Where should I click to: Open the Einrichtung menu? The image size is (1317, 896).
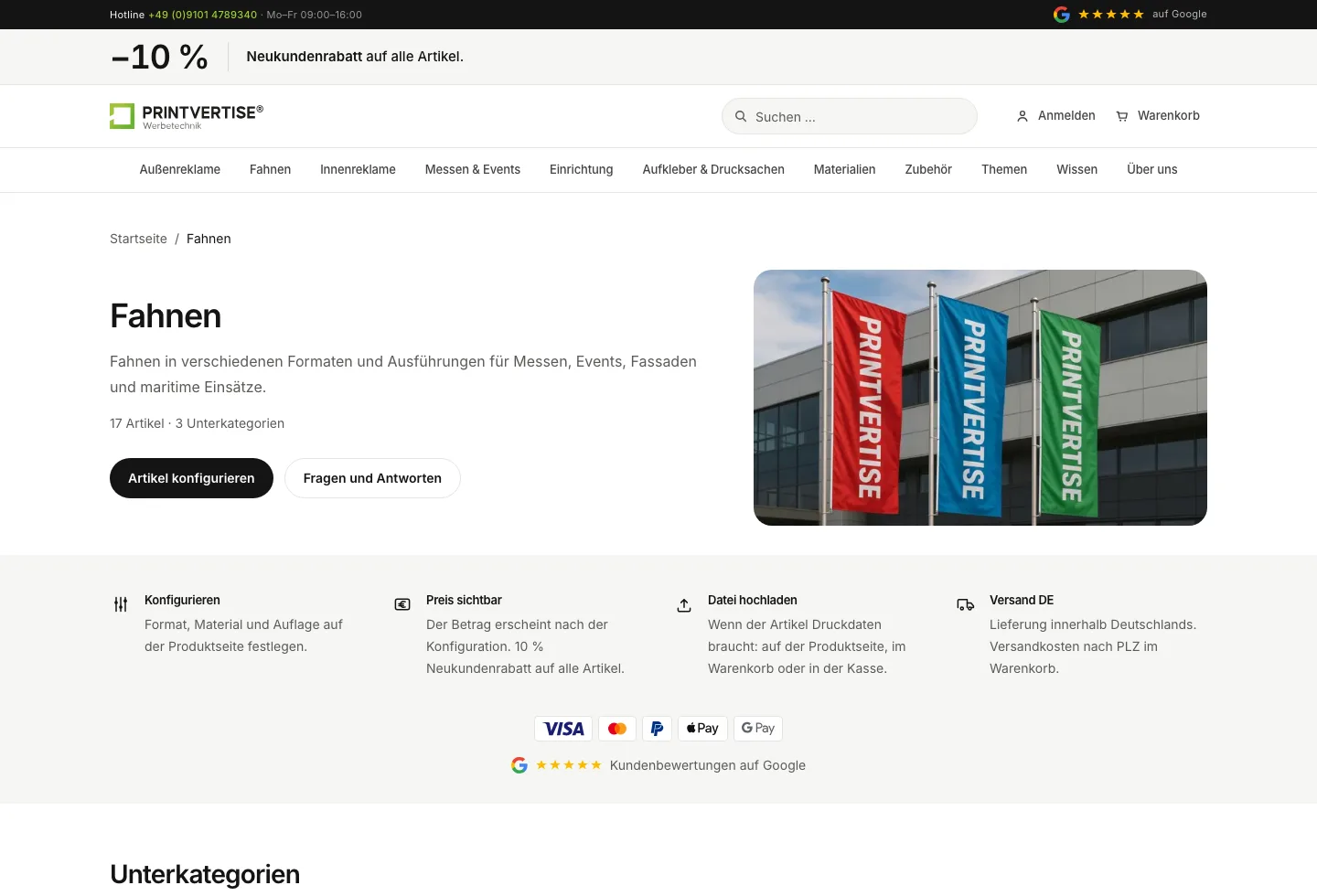582,170
